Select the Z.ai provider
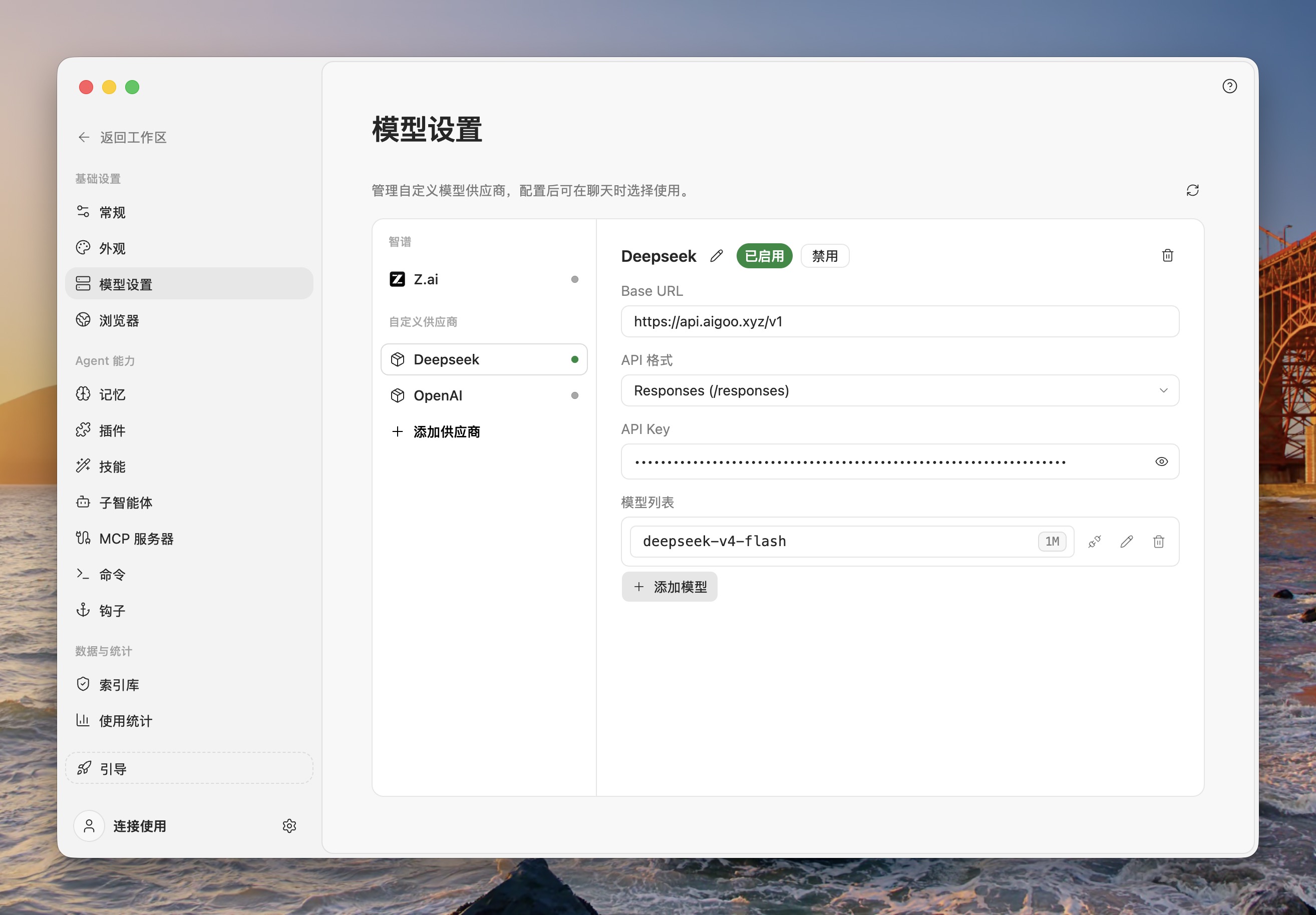The height and width of the screenshot is (915, 1316). 484,279
